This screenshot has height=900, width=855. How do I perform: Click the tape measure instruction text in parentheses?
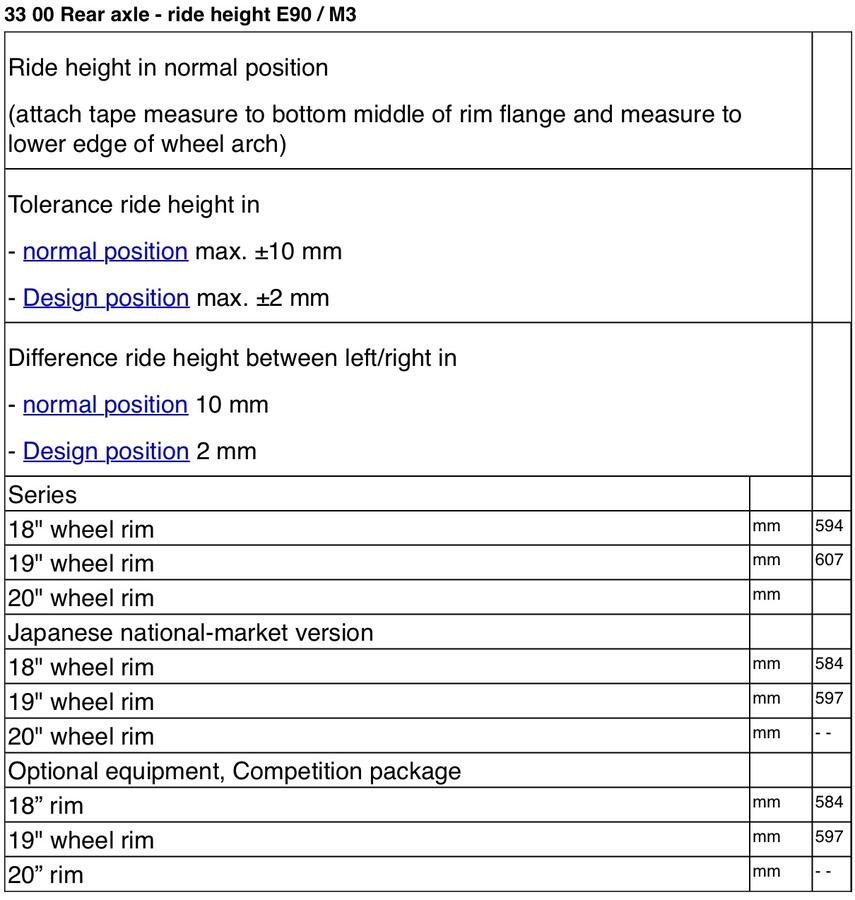(x=374, y=129)
